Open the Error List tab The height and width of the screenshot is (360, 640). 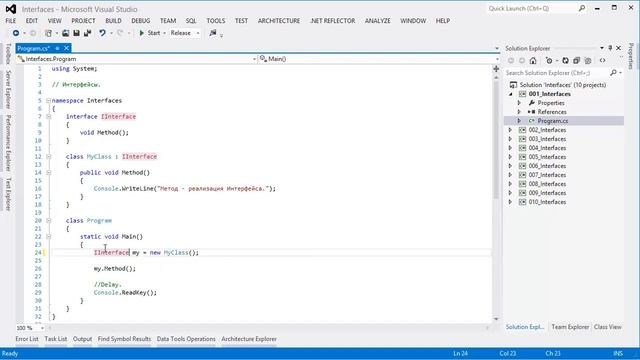click(x=27, y=339)
